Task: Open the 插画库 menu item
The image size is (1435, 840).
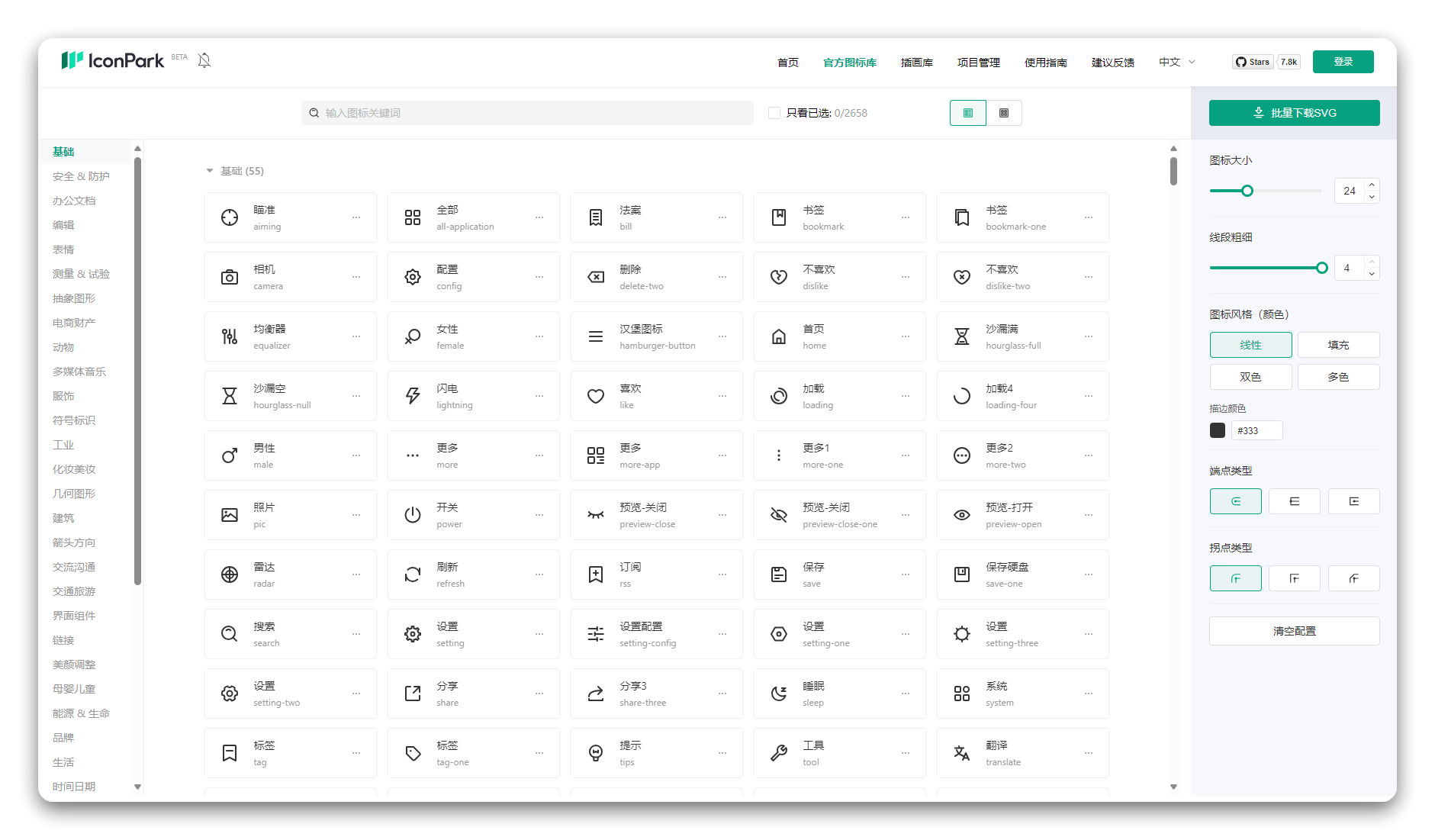Action: pyautogui.click(x=916, y=62)
